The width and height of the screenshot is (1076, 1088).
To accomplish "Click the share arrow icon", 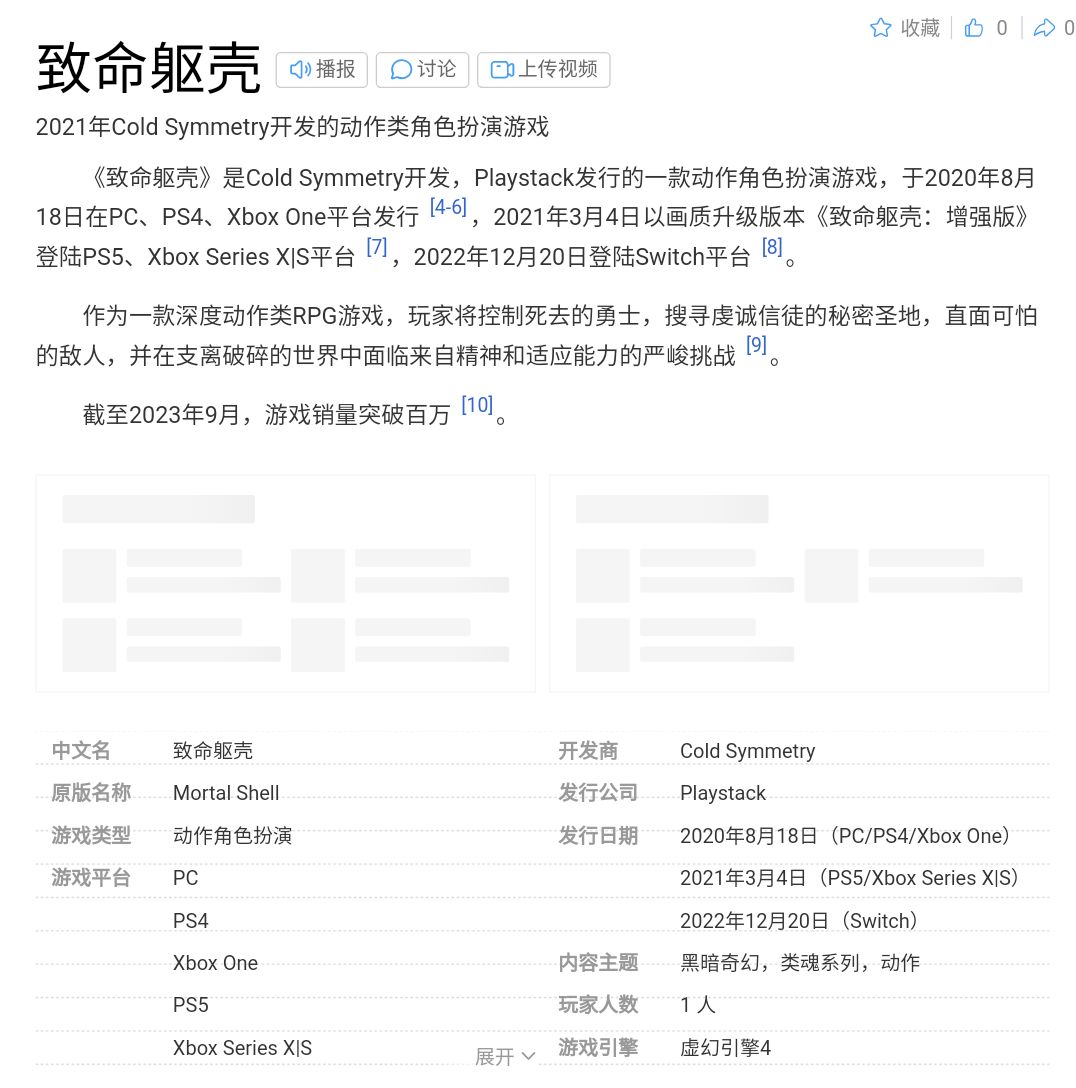I will pyautogui.click(x=1043, y=28).
